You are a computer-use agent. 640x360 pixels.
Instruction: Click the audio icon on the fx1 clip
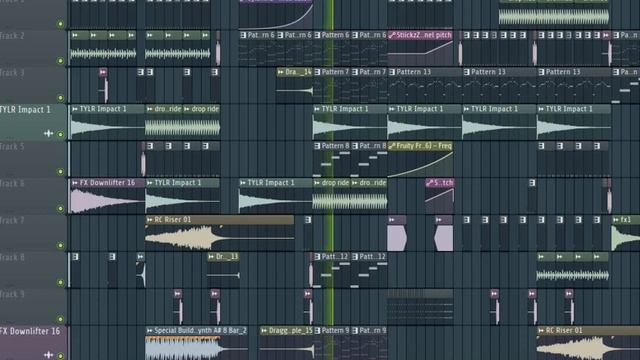pos(616,220)
